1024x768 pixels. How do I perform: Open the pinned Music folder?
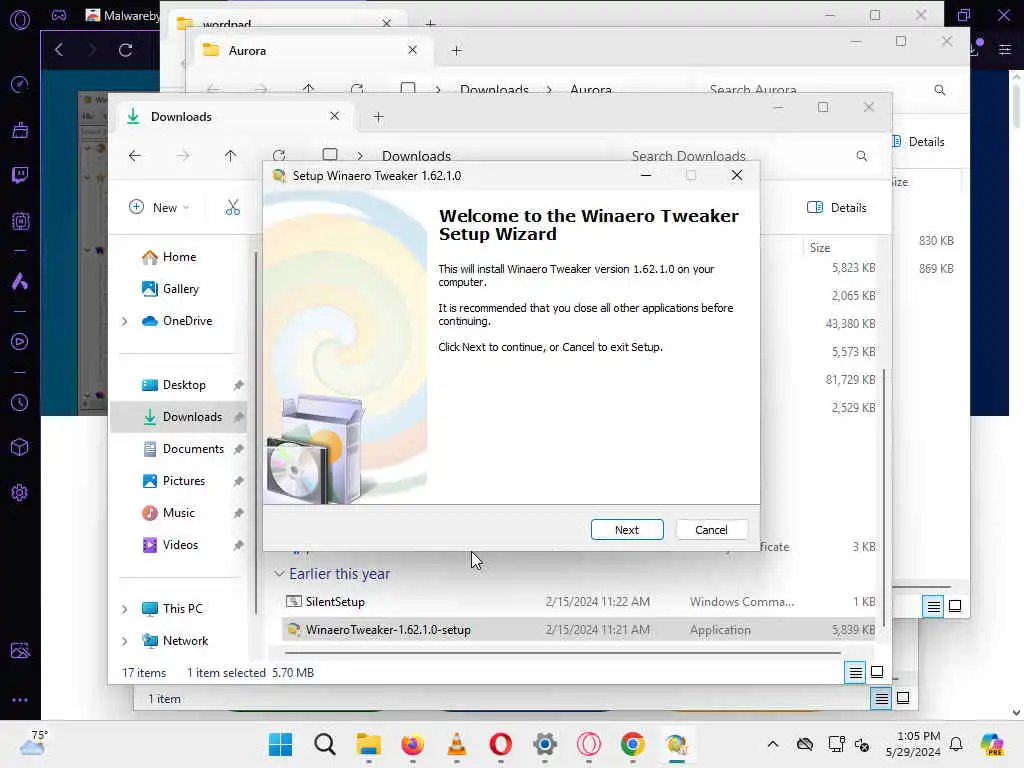pyautogui.click(x=168, y=513)
